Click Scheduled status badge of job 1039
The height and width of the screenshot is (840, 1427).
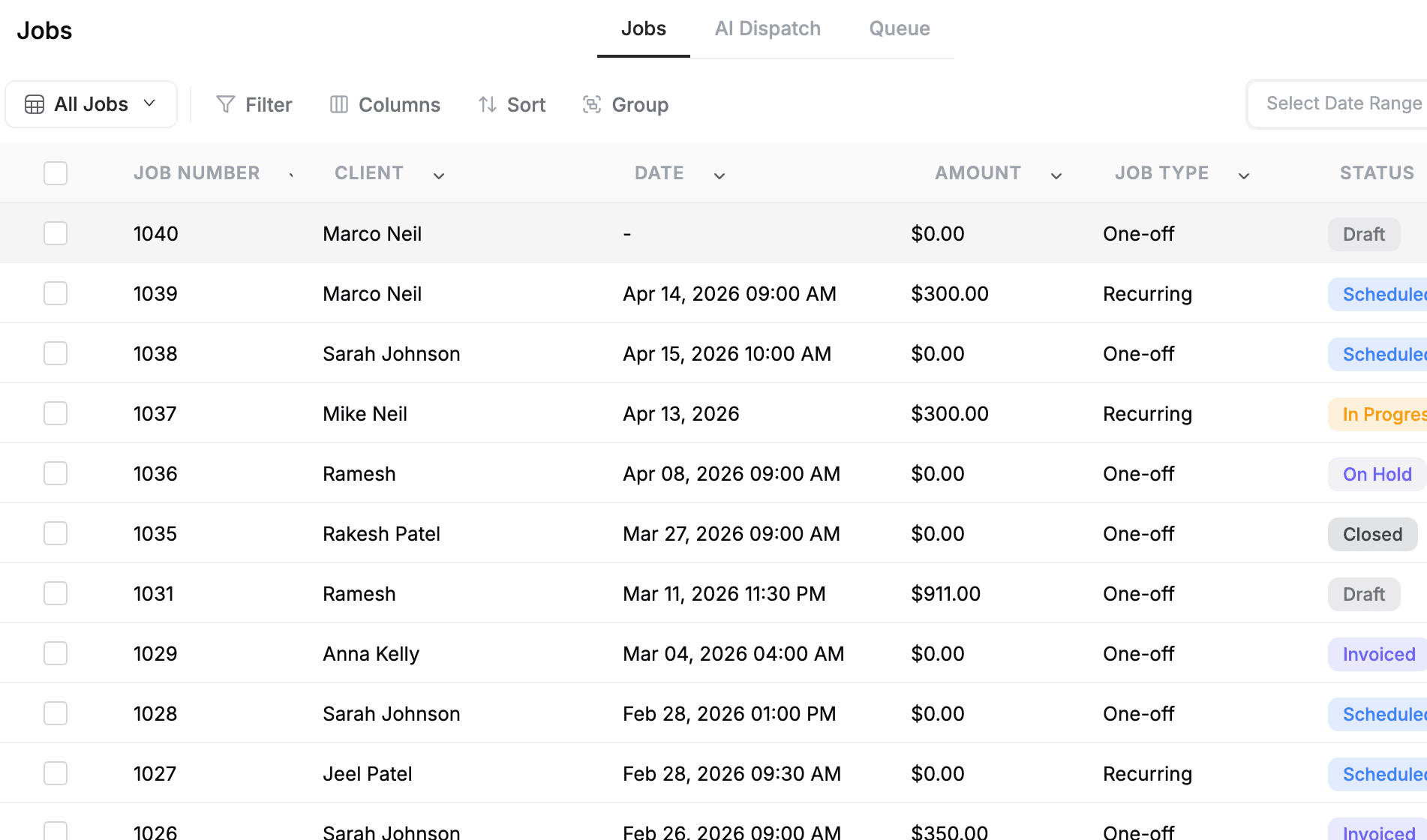pos(1377,294)
